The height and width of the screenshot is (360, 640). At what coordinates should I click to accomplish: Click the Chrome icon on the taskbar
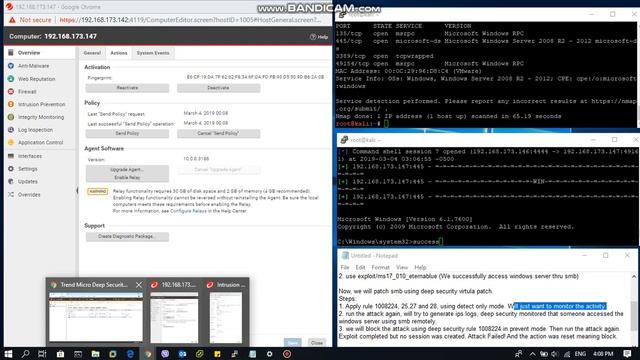coord(148,354)
